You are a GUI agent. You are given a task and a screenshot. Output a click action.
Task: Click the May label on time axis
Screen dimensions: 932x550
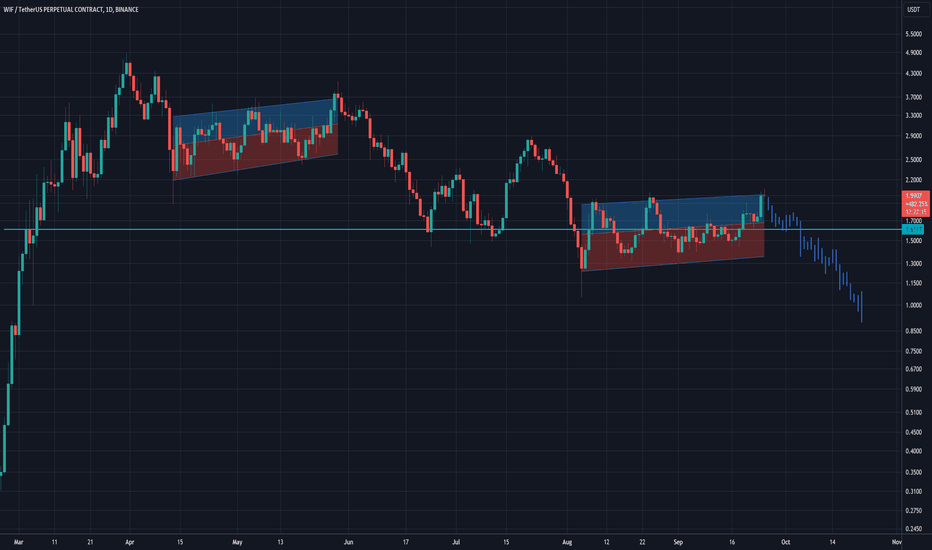(237, 542)
